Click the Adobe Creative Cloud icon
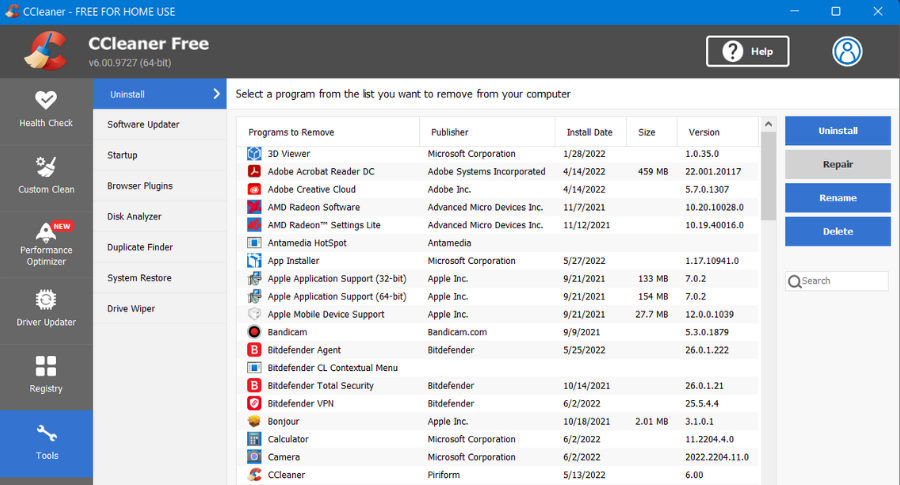The width and height of the screenshot is (900, 485). 254,189
